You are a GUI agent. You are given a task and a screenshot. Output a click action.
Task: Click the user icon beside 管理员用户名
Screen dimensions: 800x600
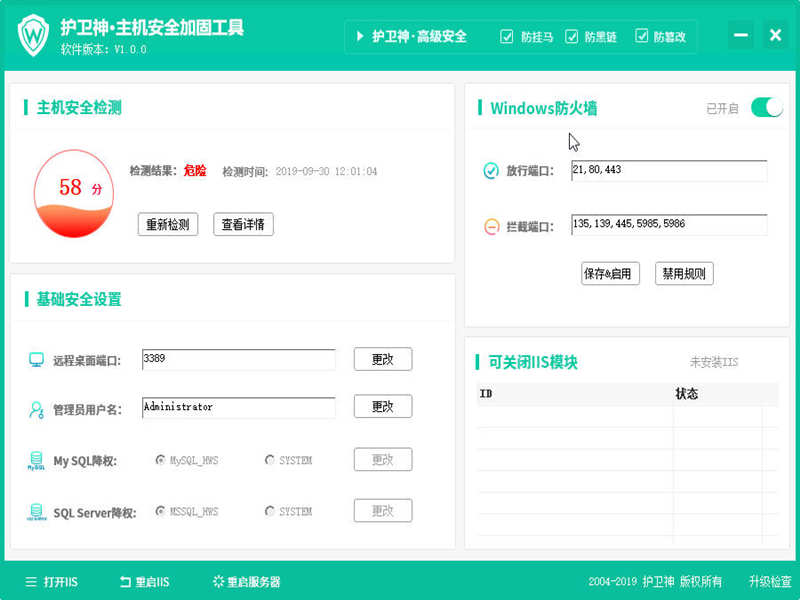tap(36, 409)
